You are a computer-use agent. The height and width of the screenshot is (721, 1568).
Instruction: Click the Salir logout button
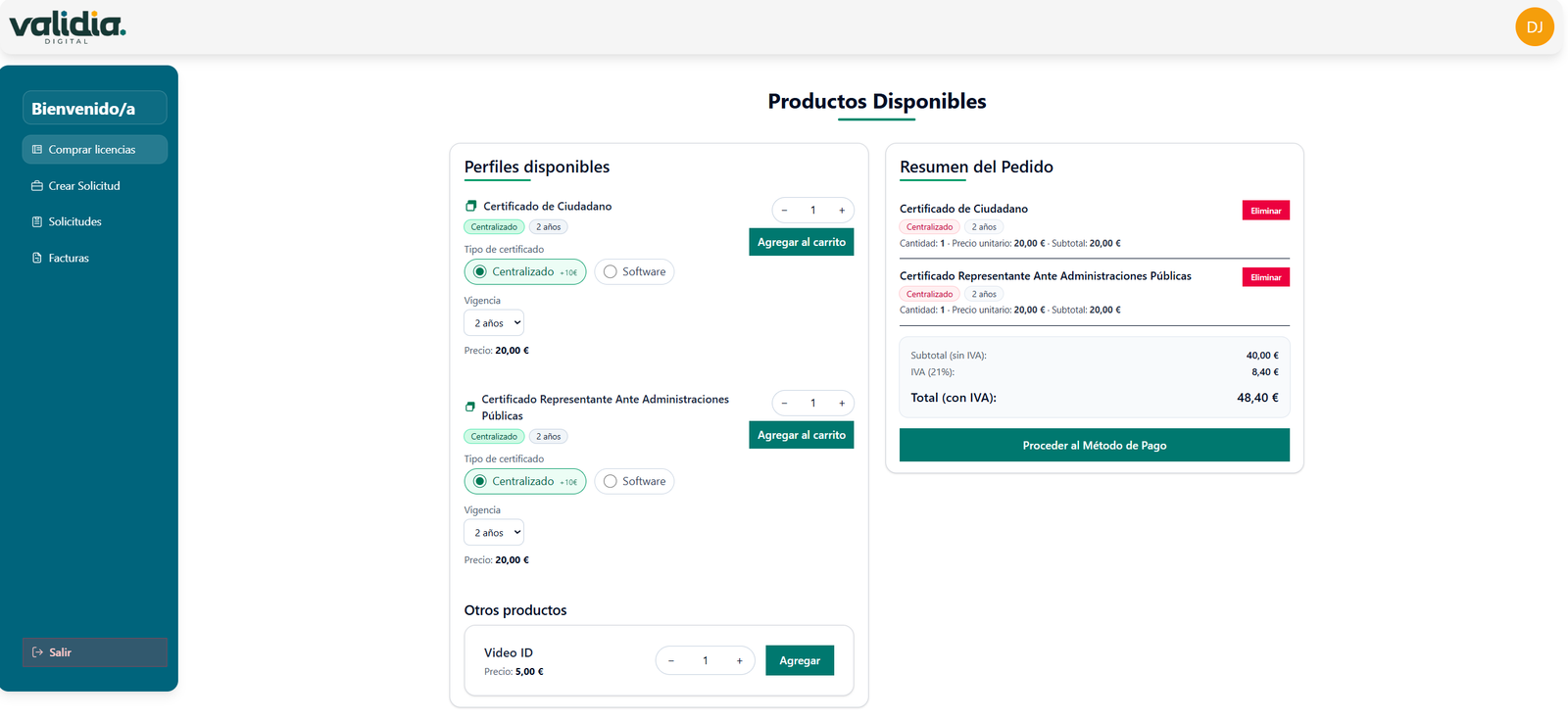click(x=95, y=652)
